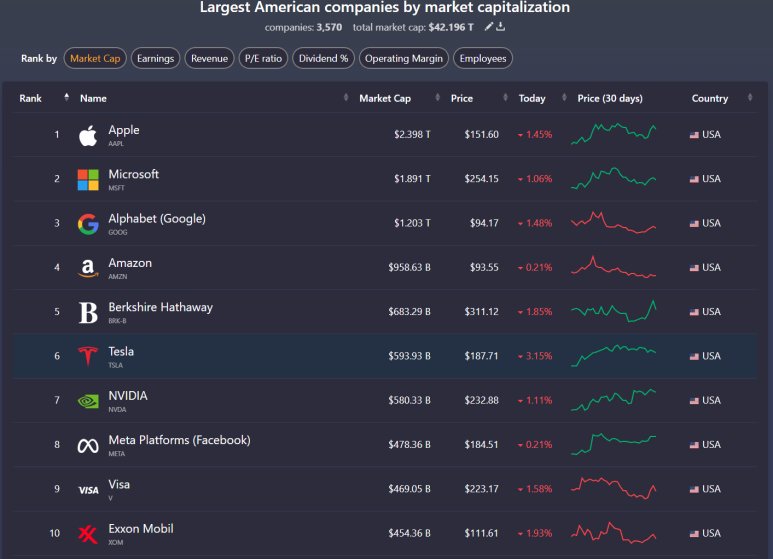The image size is (773, 559).
Task: Open the Apple company link
Action: coord(124,130)
